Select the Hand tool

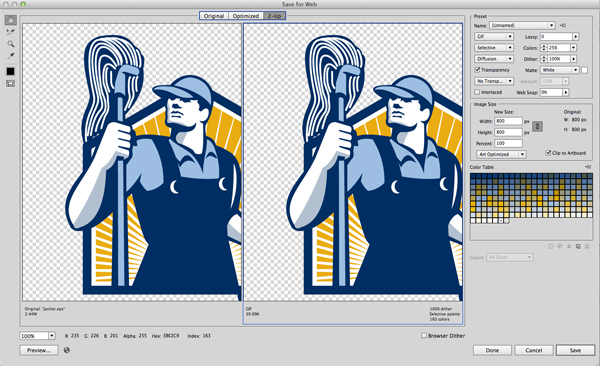[x=11, y=20]
